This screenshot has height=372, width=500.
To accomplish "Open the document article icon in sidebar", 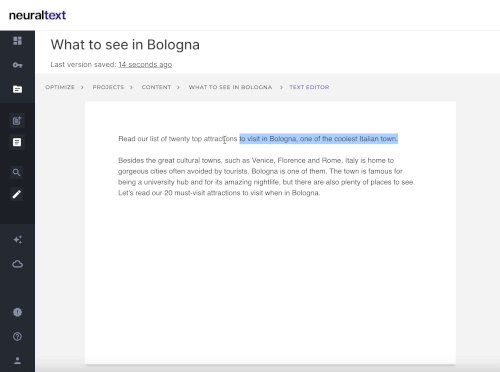I will (17, 142).
